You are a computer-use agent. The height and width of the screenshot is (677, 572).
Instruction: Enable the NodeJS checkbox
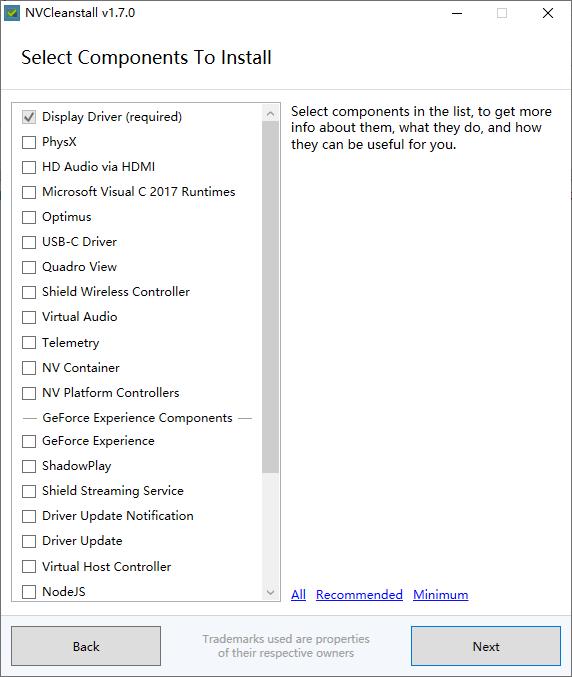[29, 592]
